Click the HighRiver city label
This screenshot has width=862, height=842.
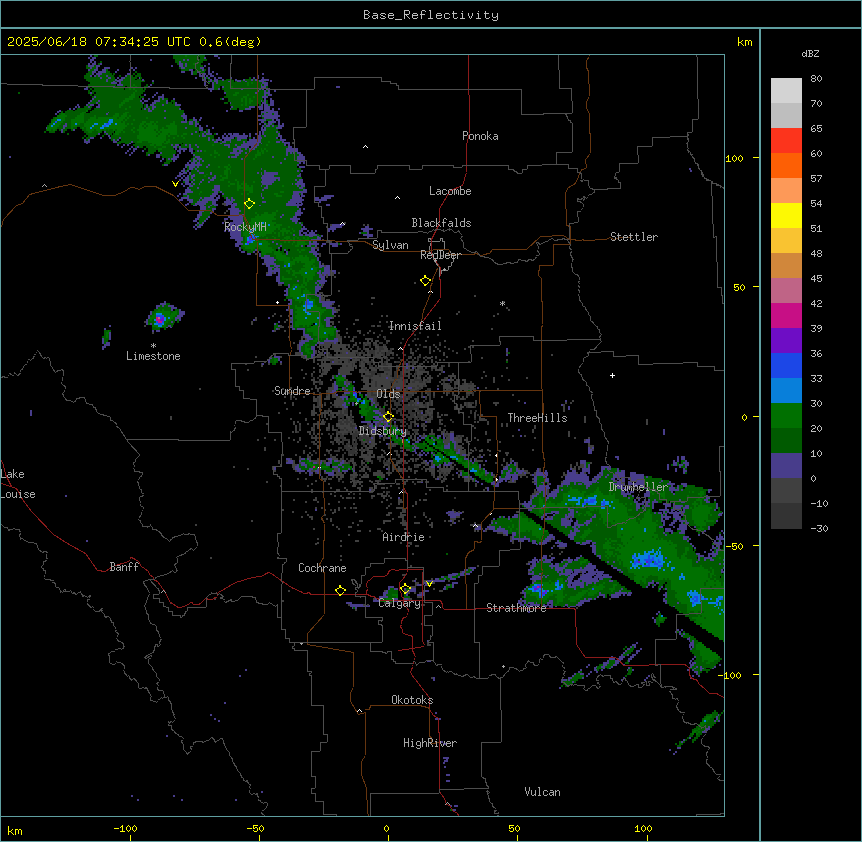pyautogui.click(x=430, y=743)
